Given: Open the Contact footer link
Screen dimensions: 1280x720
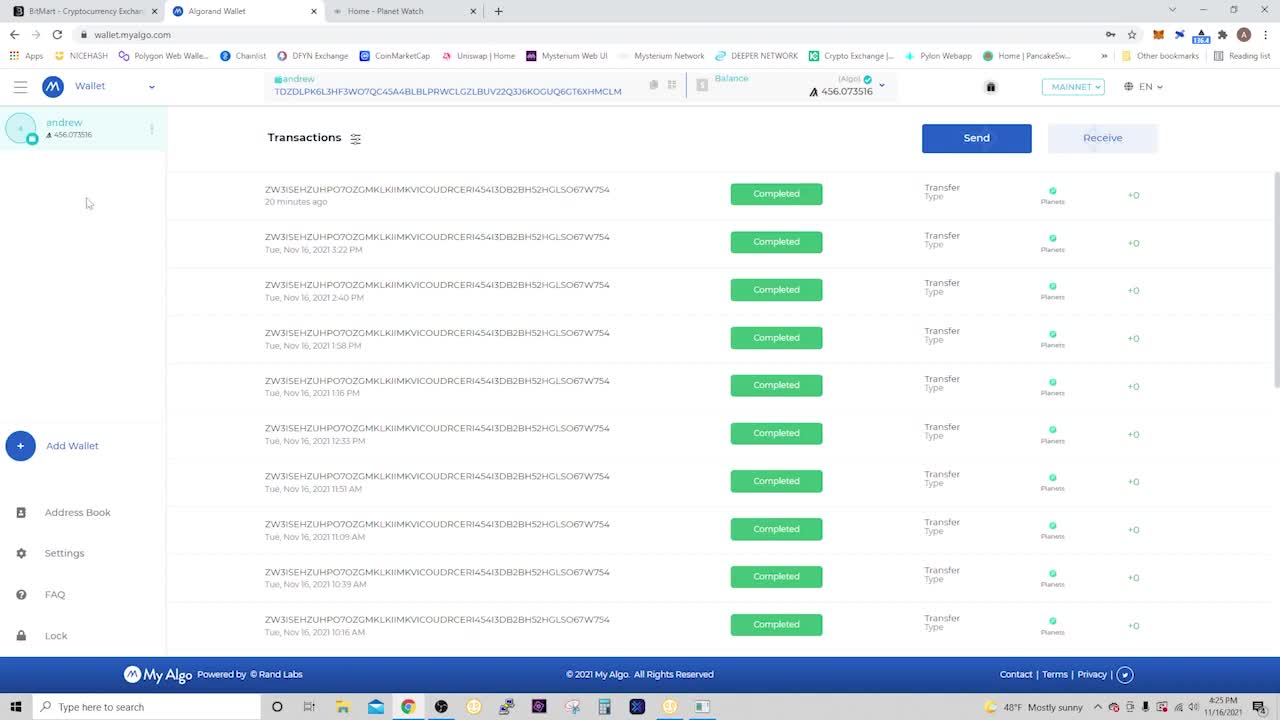Looking at the screenshot, I should (1016, 675).
